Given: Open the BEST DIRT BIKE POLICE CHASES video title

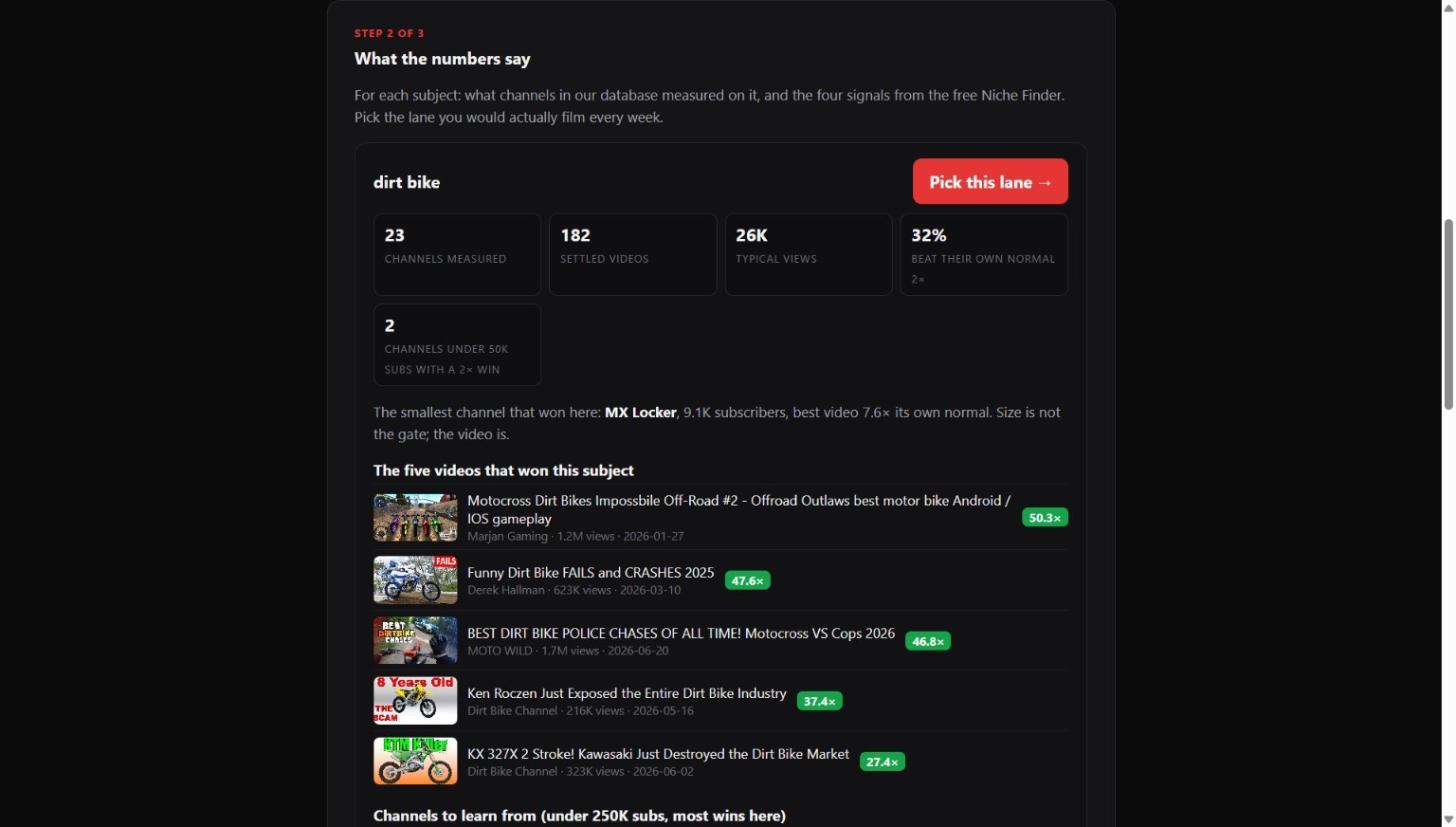Looking at the screenshot, I should [681, 633].
